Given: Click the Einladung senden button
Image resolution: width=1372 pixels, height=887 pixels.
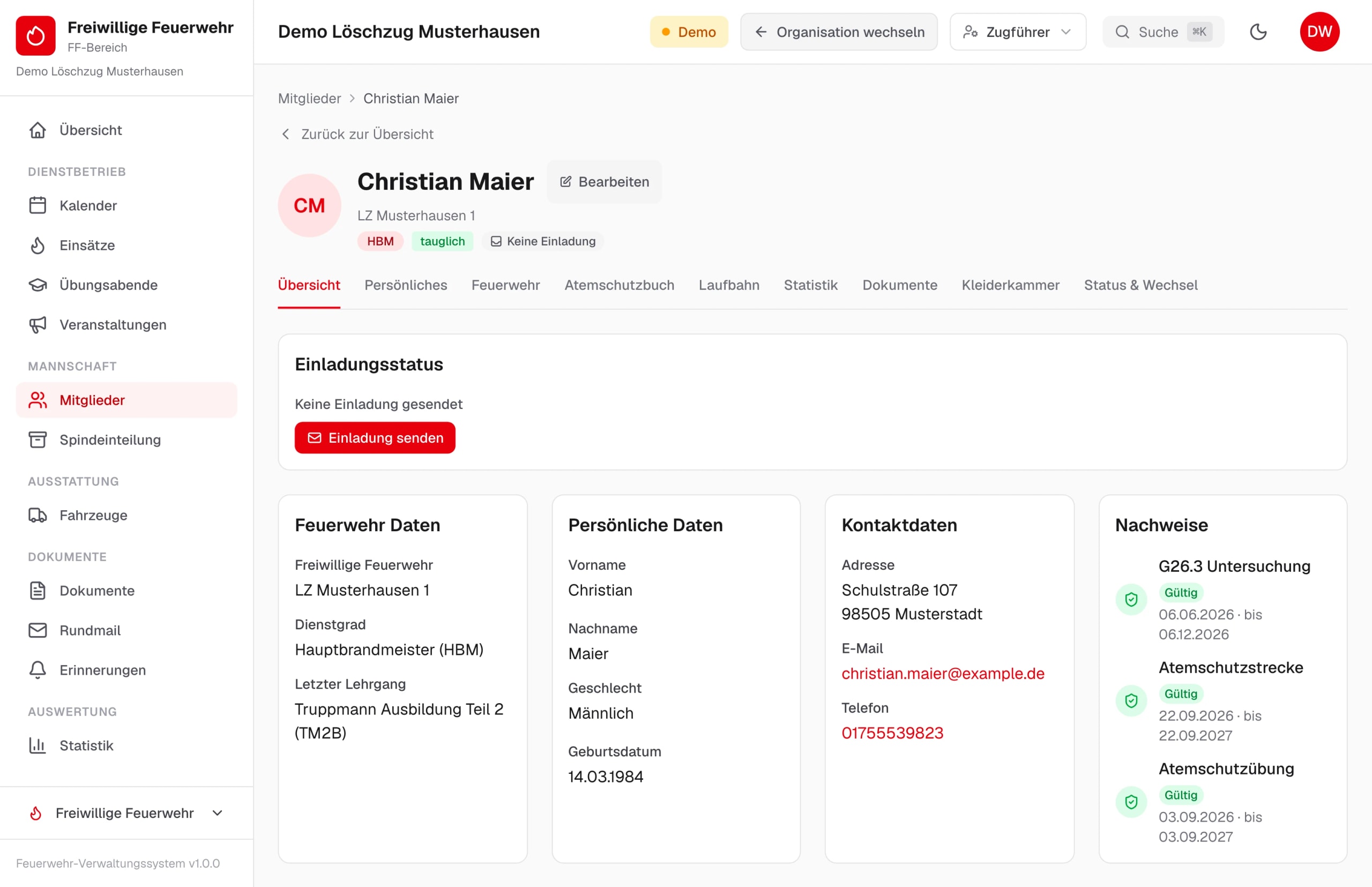Looking at the screenshot, I should (x=375, y=438).
